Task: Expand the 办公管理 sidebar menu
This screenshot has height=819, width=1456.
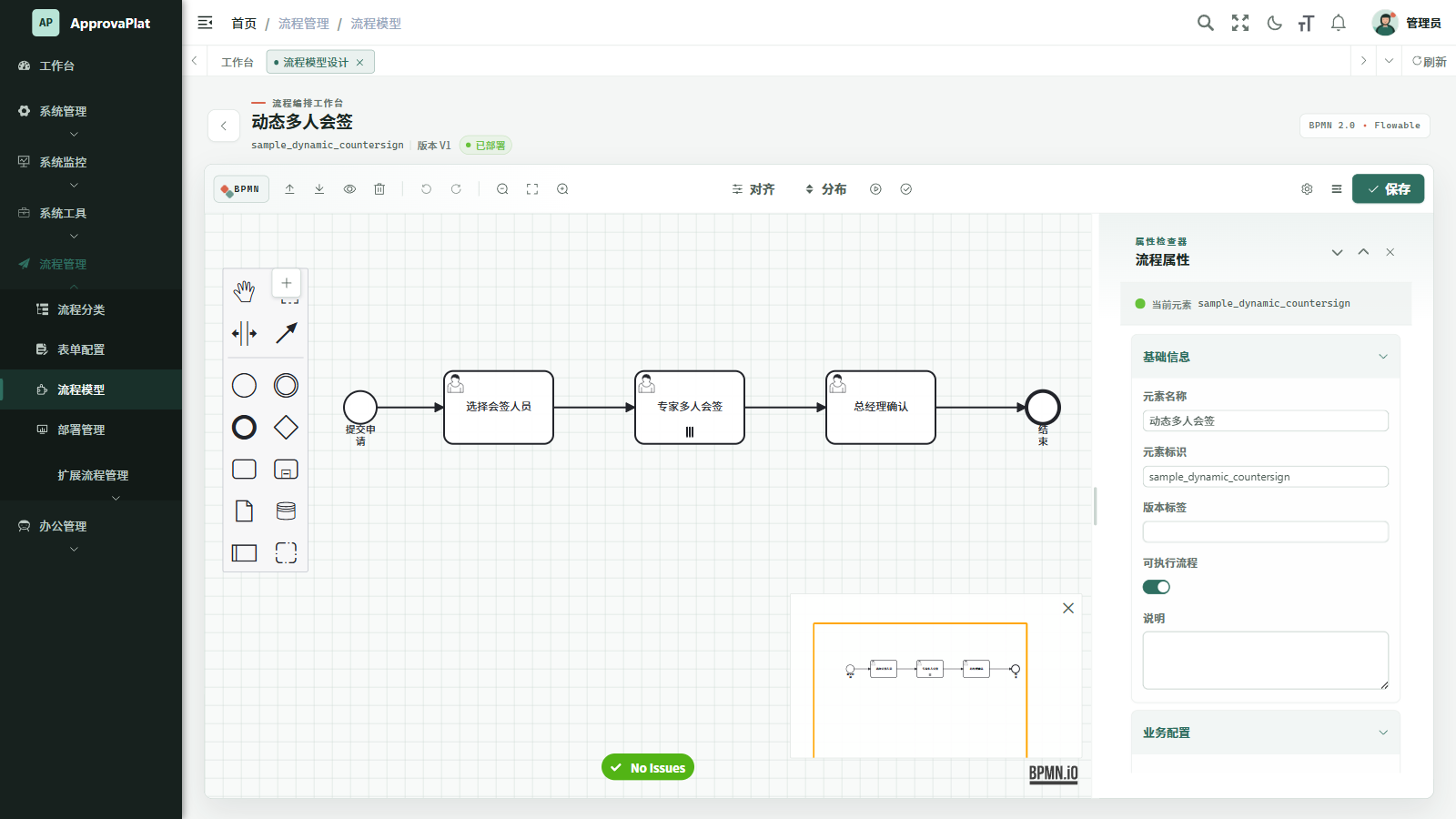Action: 91,526
